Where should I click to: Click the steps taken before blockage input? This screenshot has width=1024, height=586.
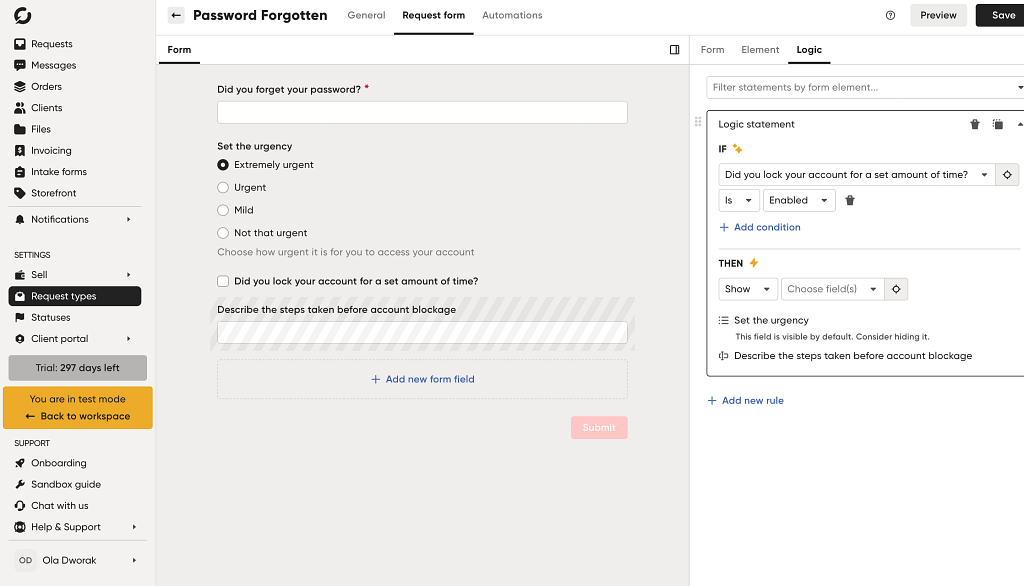(423, 333)
